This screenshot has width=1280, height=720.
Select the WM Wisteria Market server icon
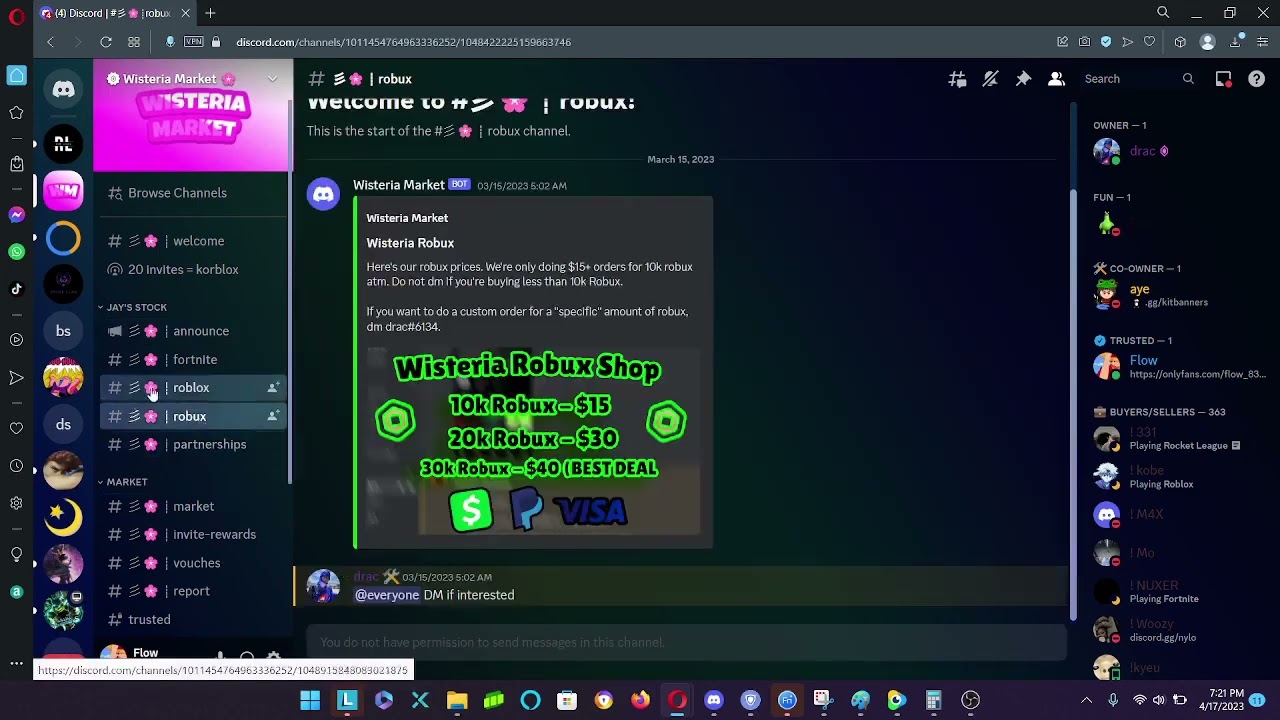(63, 191)
